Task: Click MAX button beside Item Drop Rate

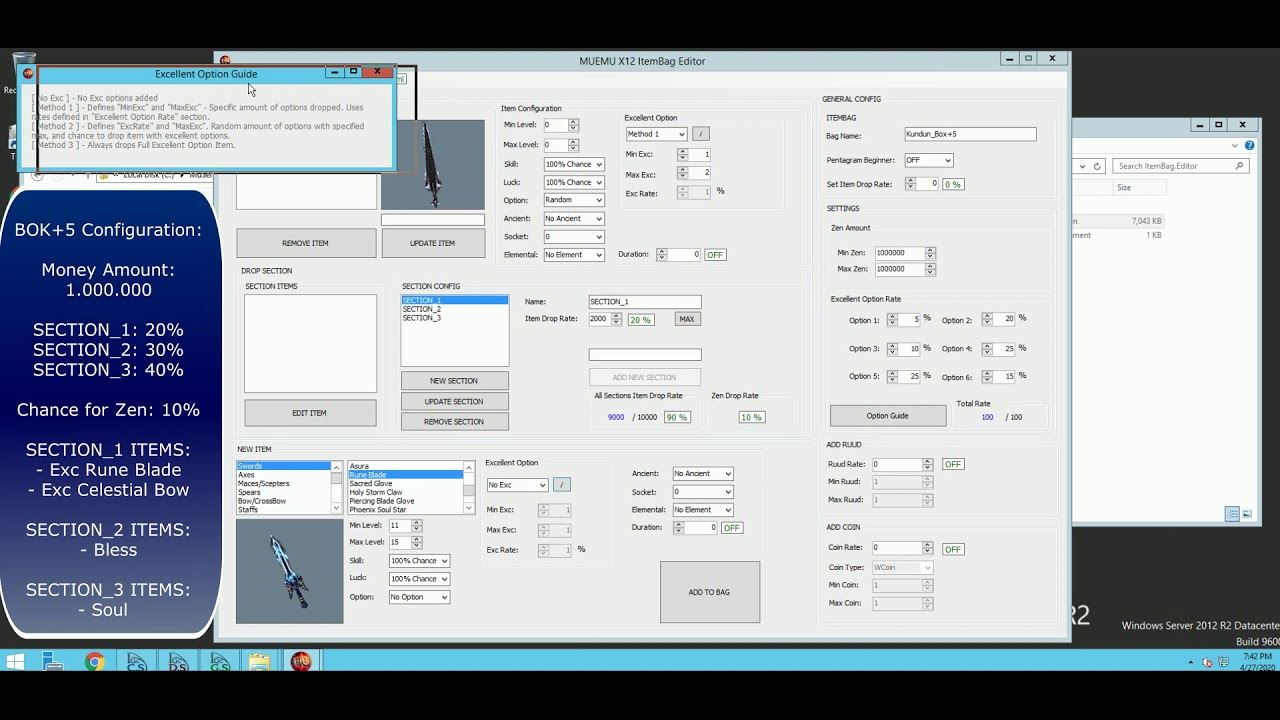Action: click(686, 319)
